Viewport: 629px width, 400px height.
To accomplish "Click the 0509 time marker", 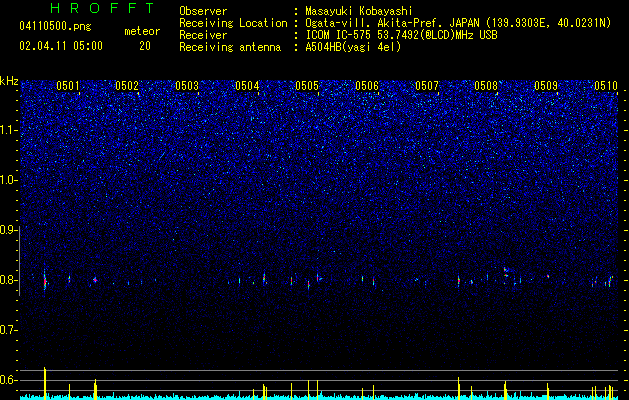I will 546,86.
